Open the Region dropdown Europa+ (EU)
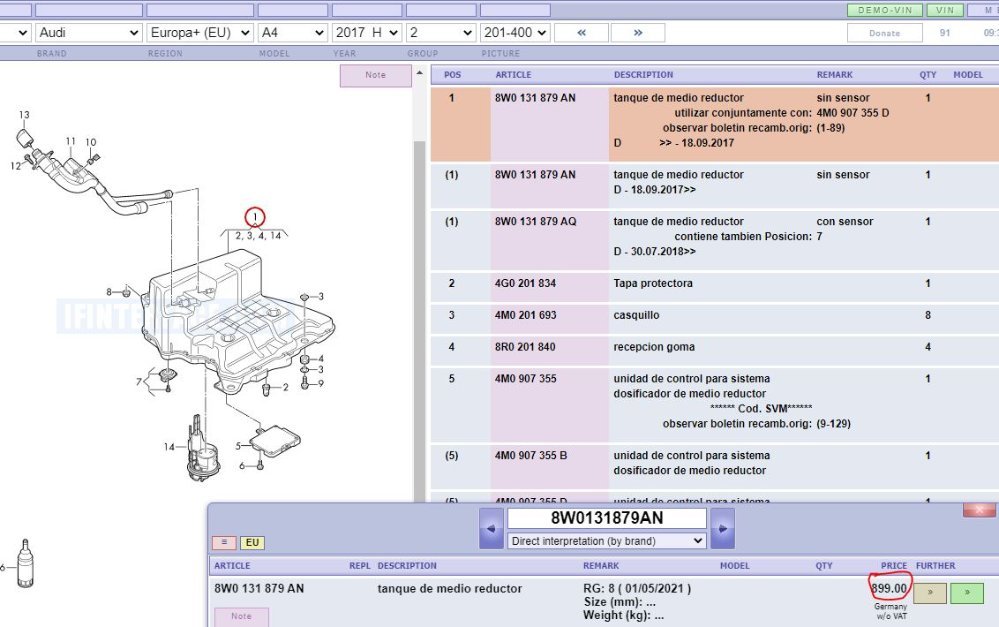This screenshot has height=627, width=999. click(x=199, y=32)
